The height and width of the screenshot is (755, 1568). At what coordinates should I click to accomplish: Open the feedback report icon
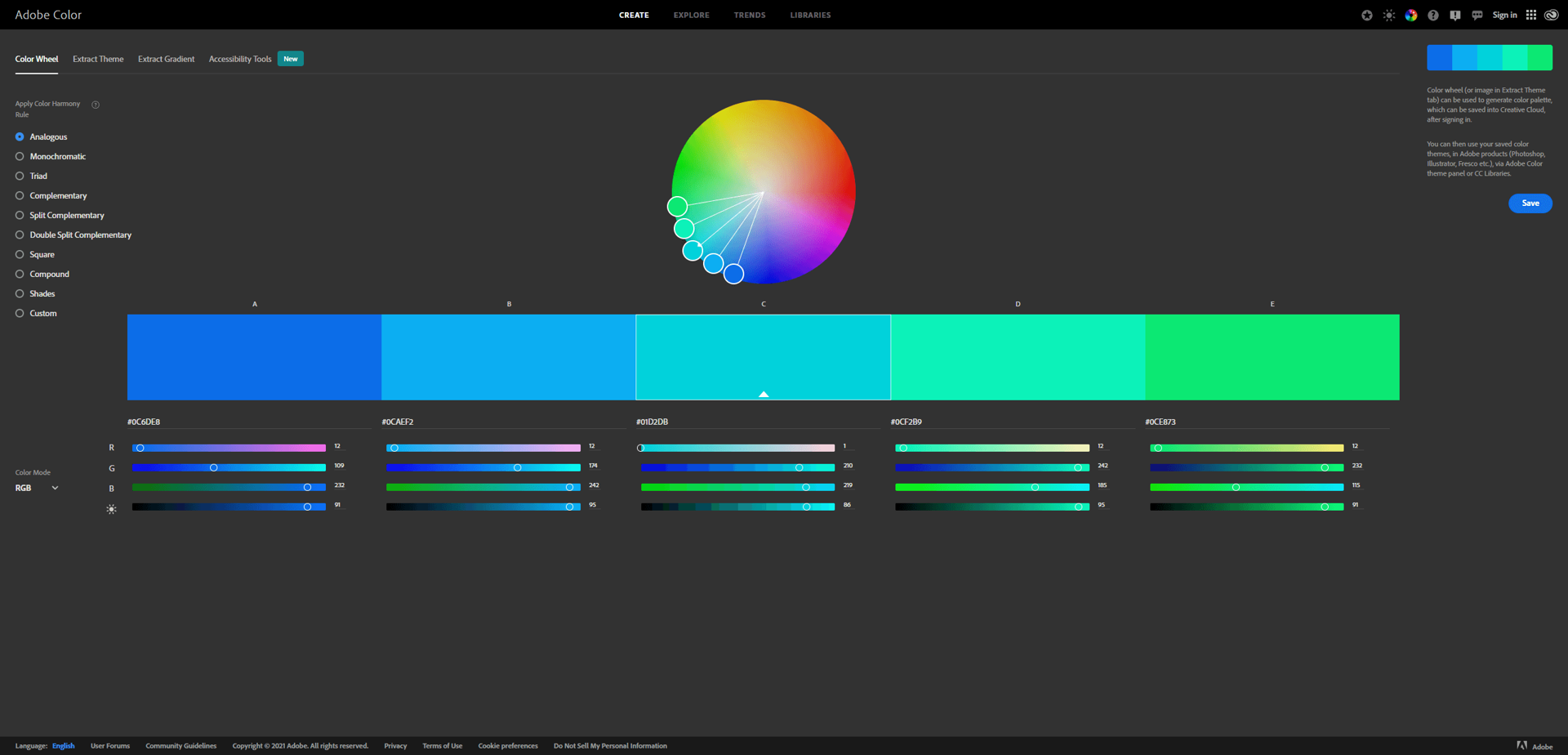(1454, 15)
